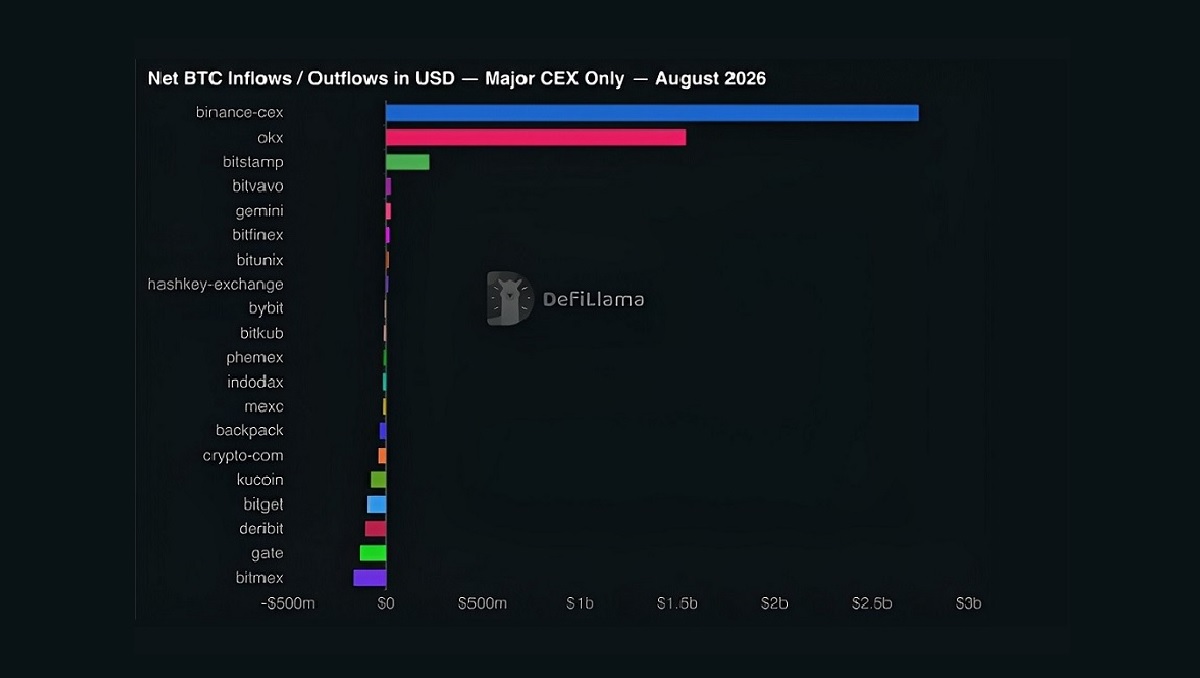This screenshot has height=678, width=1200.
Task: Click the crypto-com orange bar
Action: 382,455
